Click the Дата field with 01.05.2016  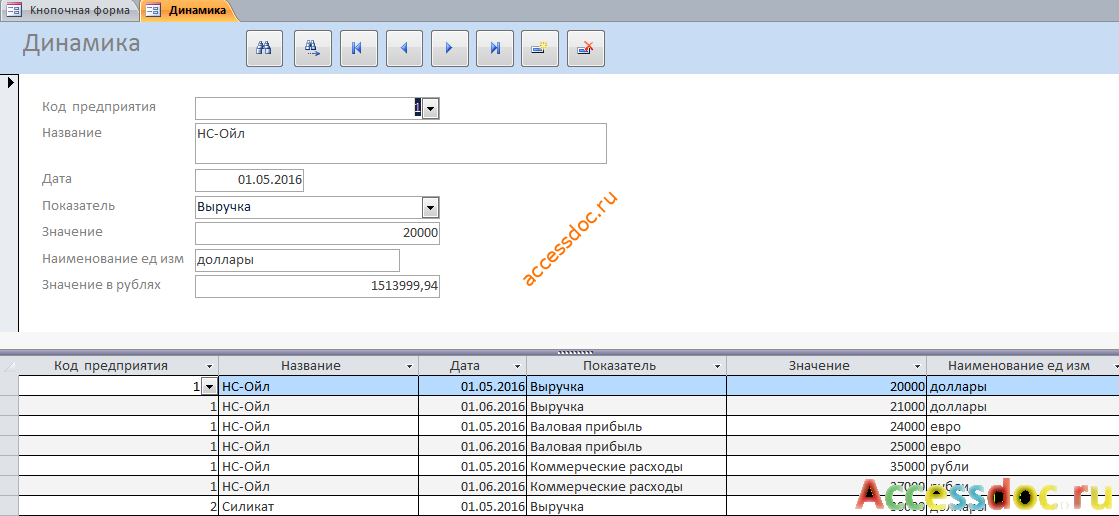(249, 181)
